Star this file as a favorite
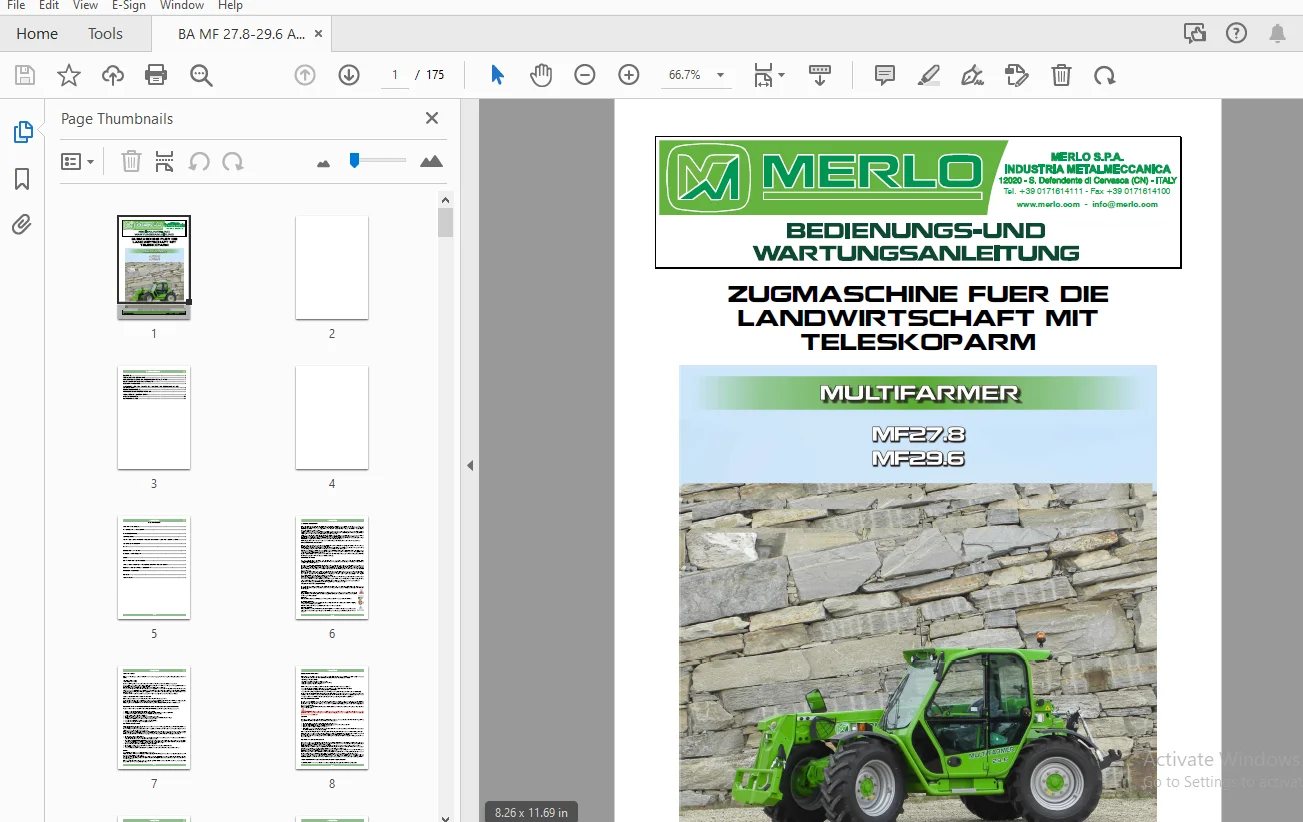1303x822 pixels. point(69,75)
